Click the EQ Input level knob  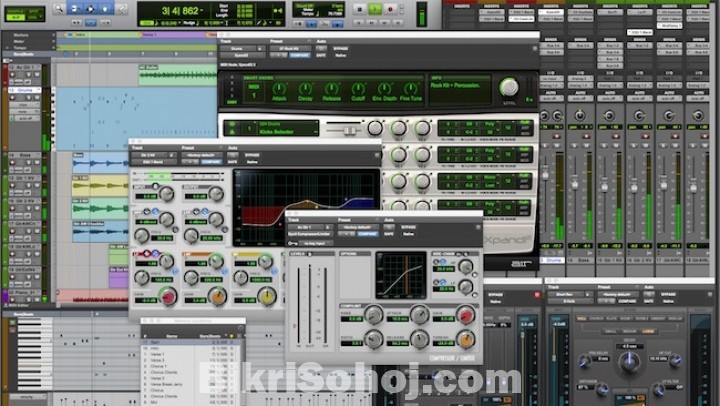pyautogui.click(x=166, y=194)
